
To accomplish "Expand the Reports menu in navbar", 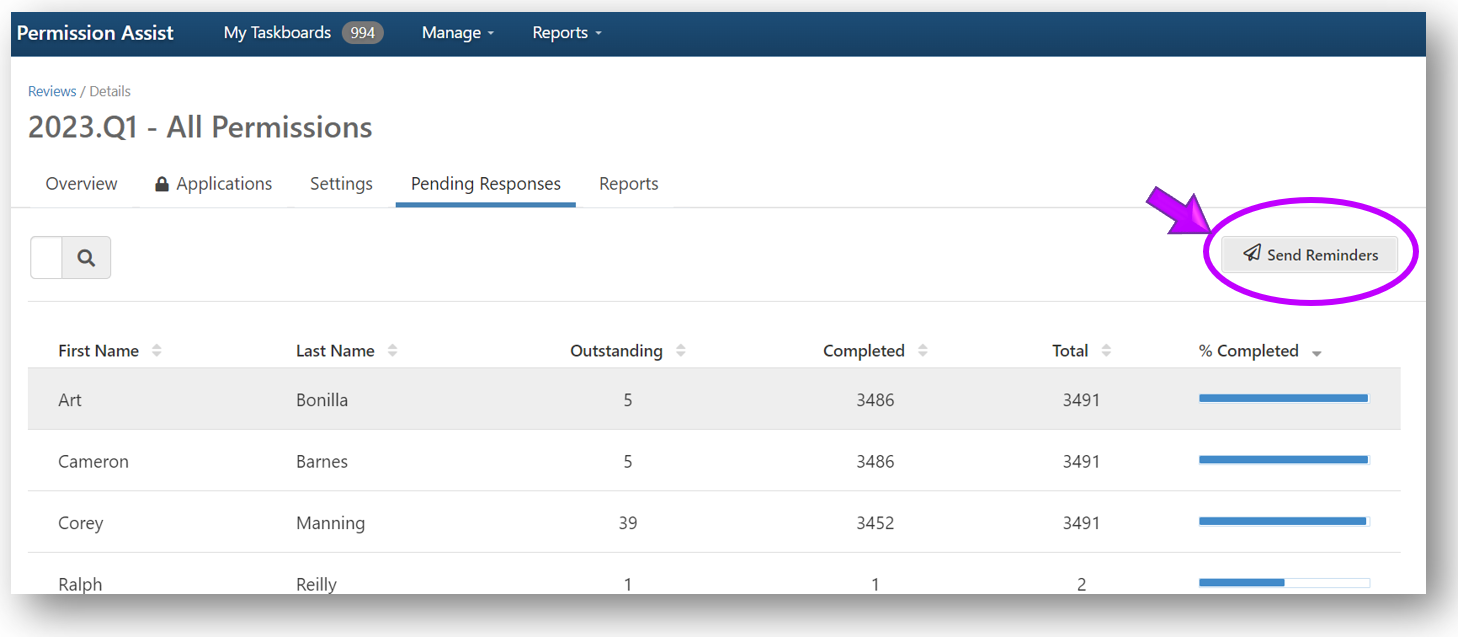I will pyautogui.click(x=566, y=33).
